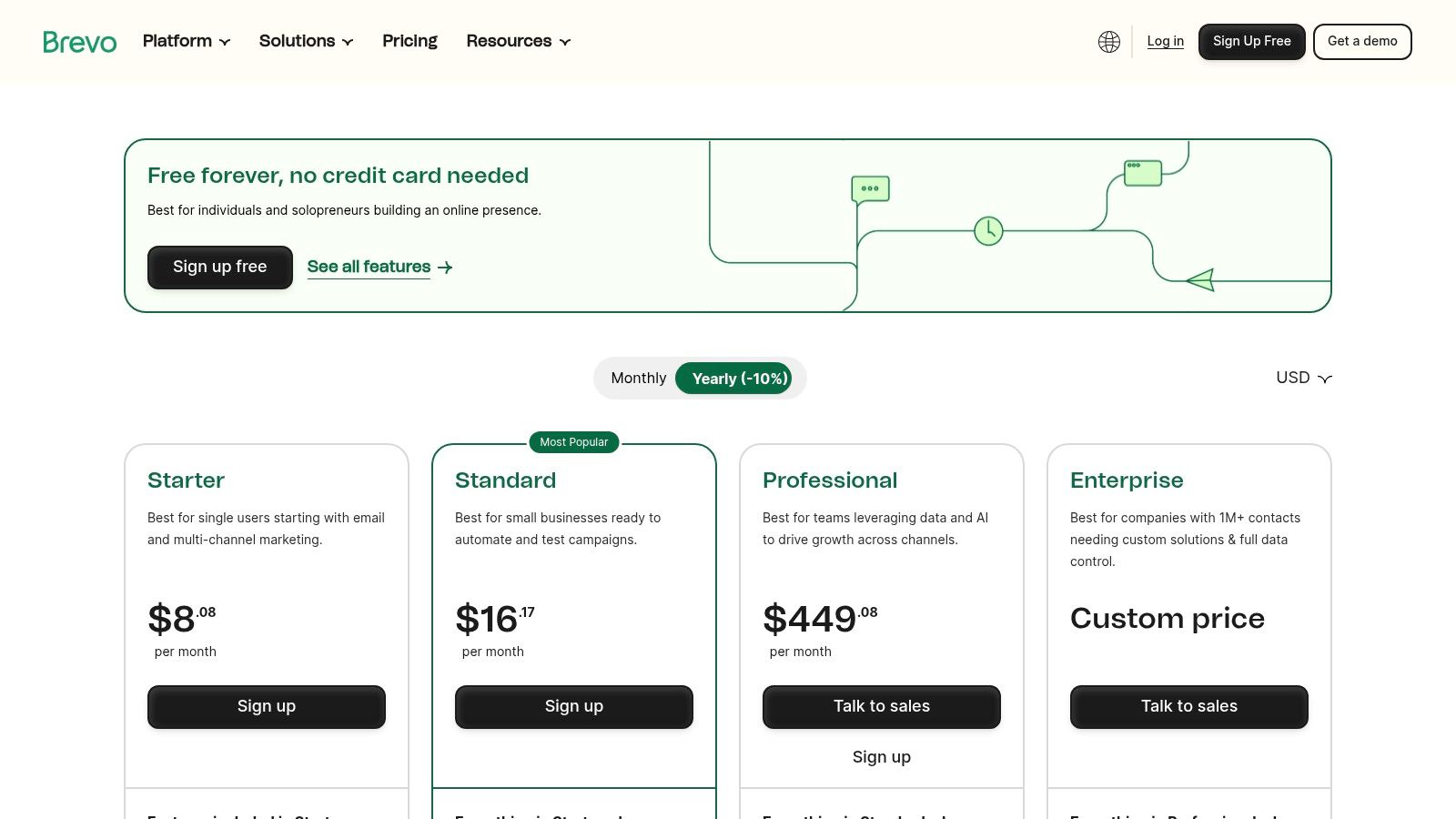
Task: Sign up for the Standard plan
Action: coord(573,707)
